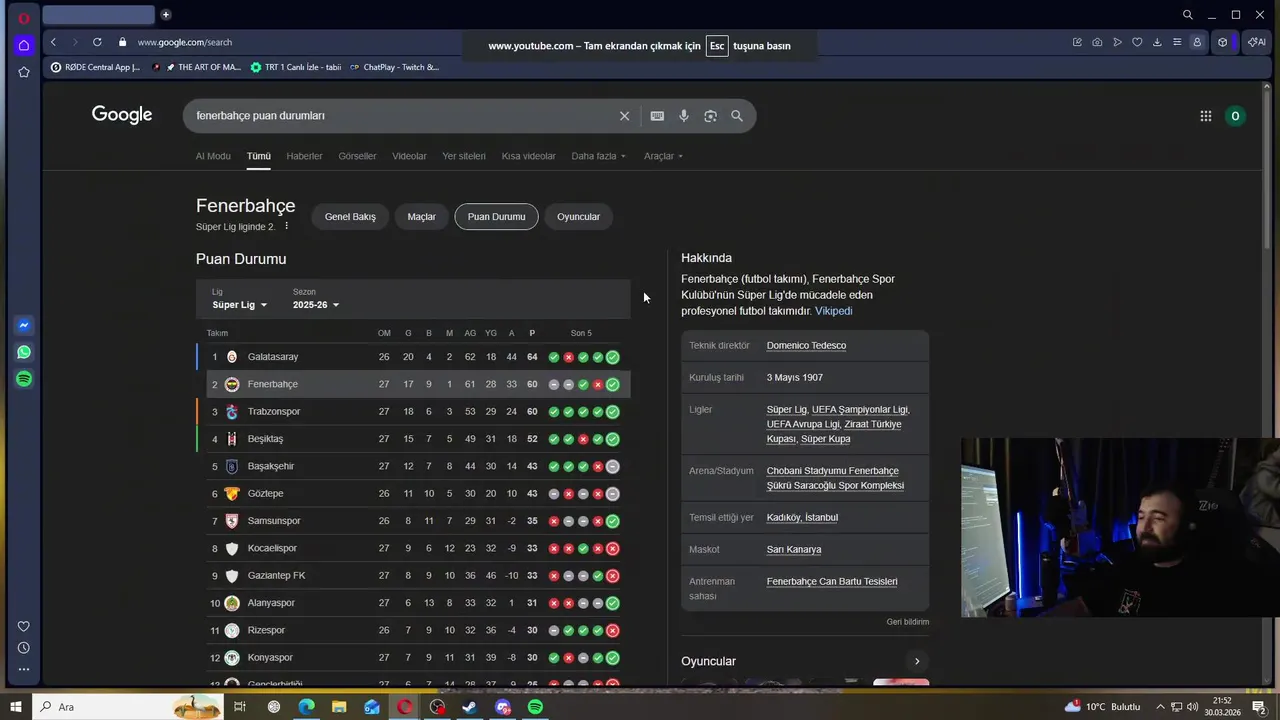Open the Opera sidebar home (speed dial) icon
1280x720 pixels.
(24, 45)
